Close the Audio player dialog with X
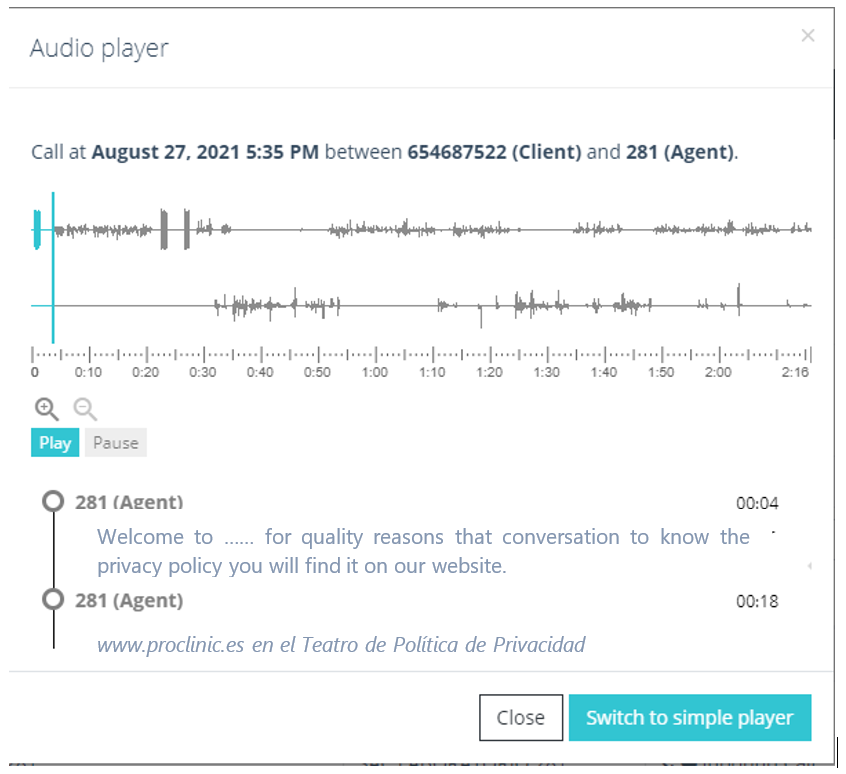Viewport: 846px width, 774px height. [808, 36]
